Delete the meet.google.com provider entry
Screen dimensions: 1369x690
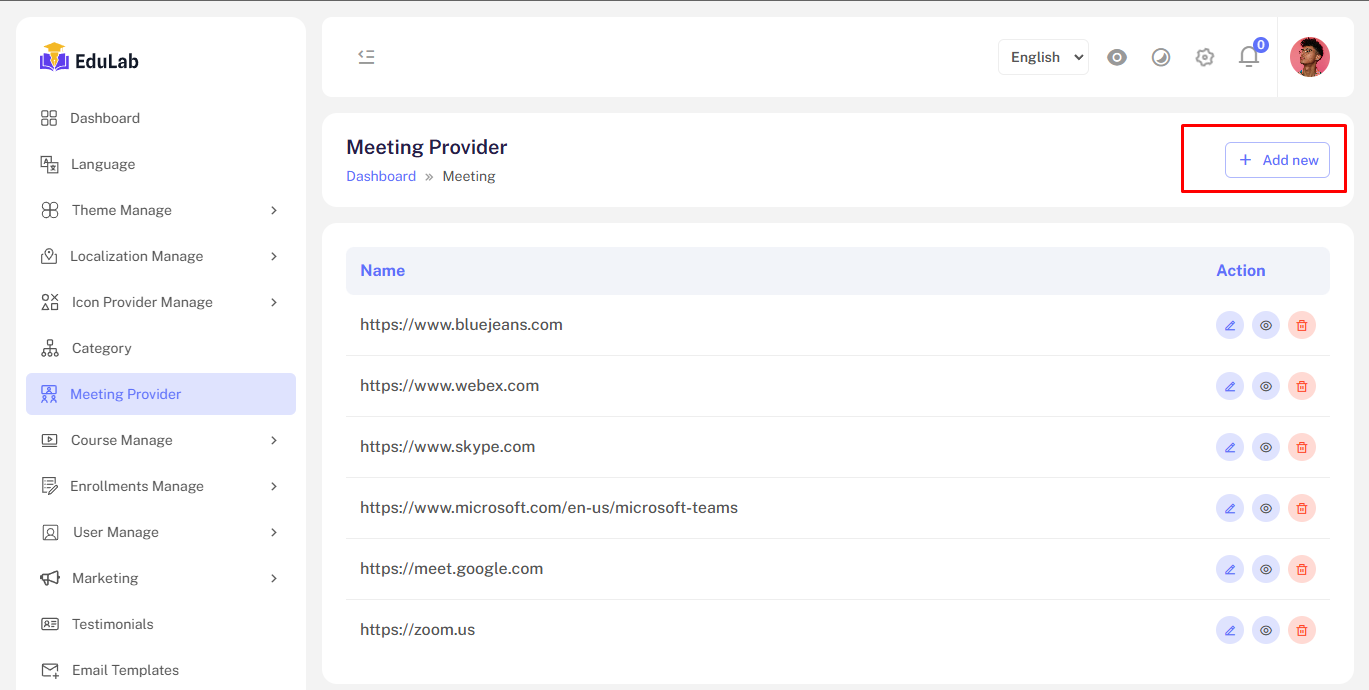coord(1301,569)
